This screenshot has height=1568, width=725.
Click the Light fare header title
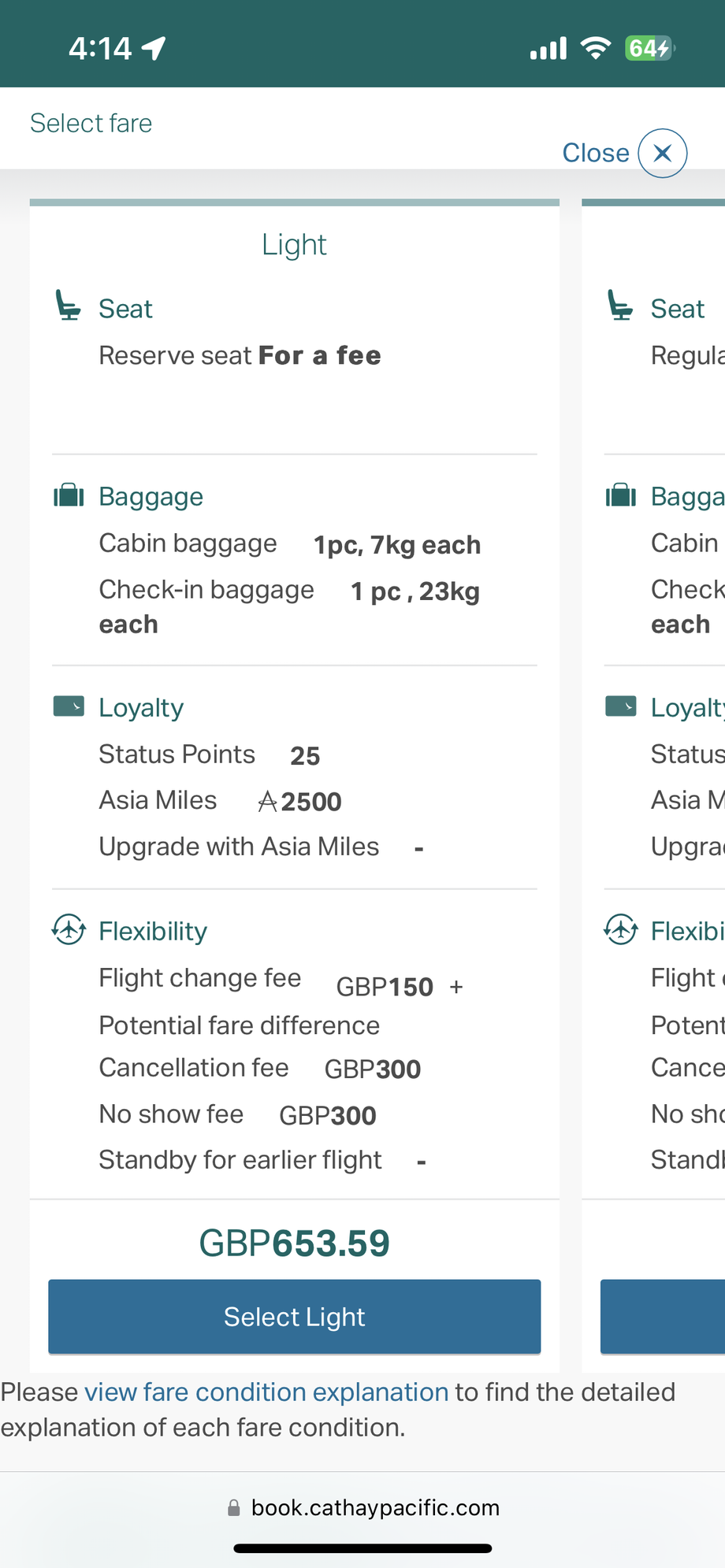(x=293, y=245)
